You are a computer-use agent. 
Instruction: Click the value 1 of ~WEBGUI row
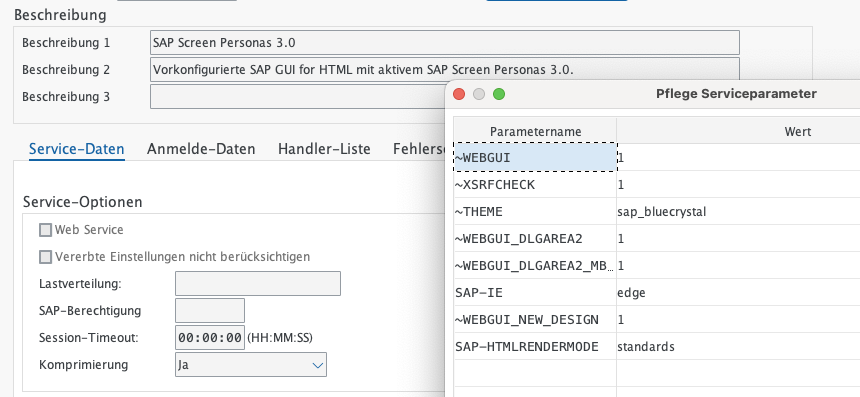738,157
